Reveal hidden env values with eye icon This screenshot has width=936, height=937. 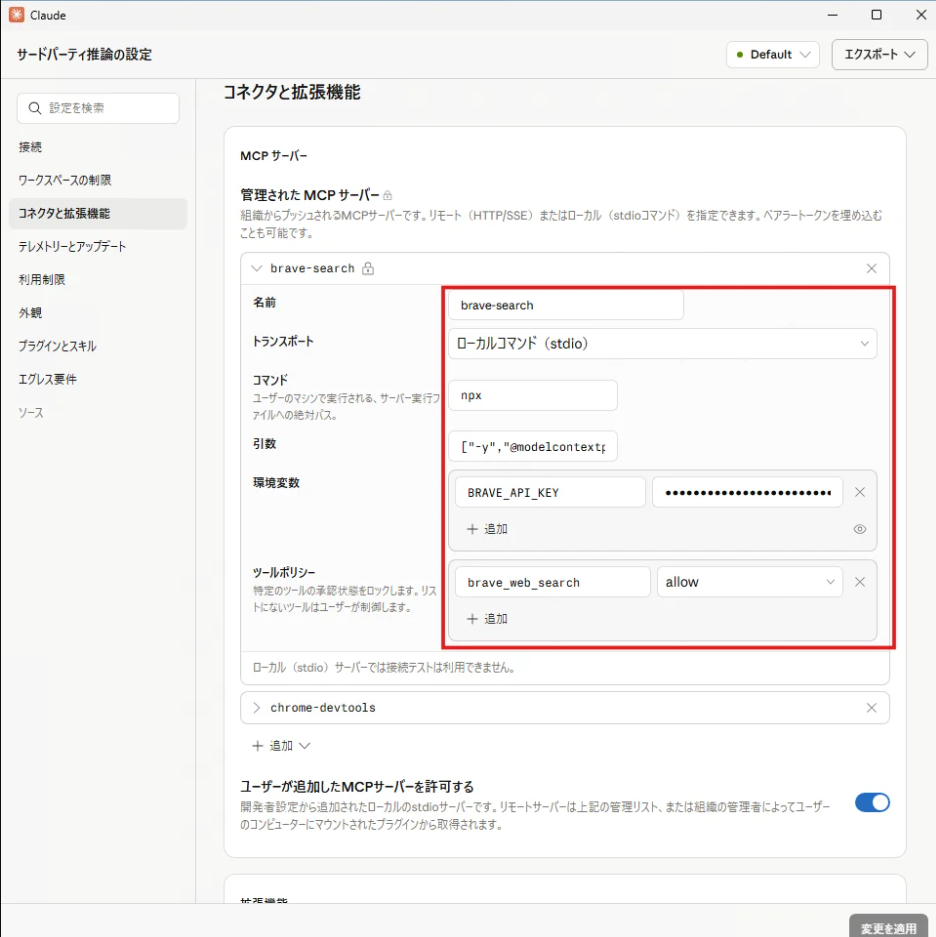coord(859,529)
